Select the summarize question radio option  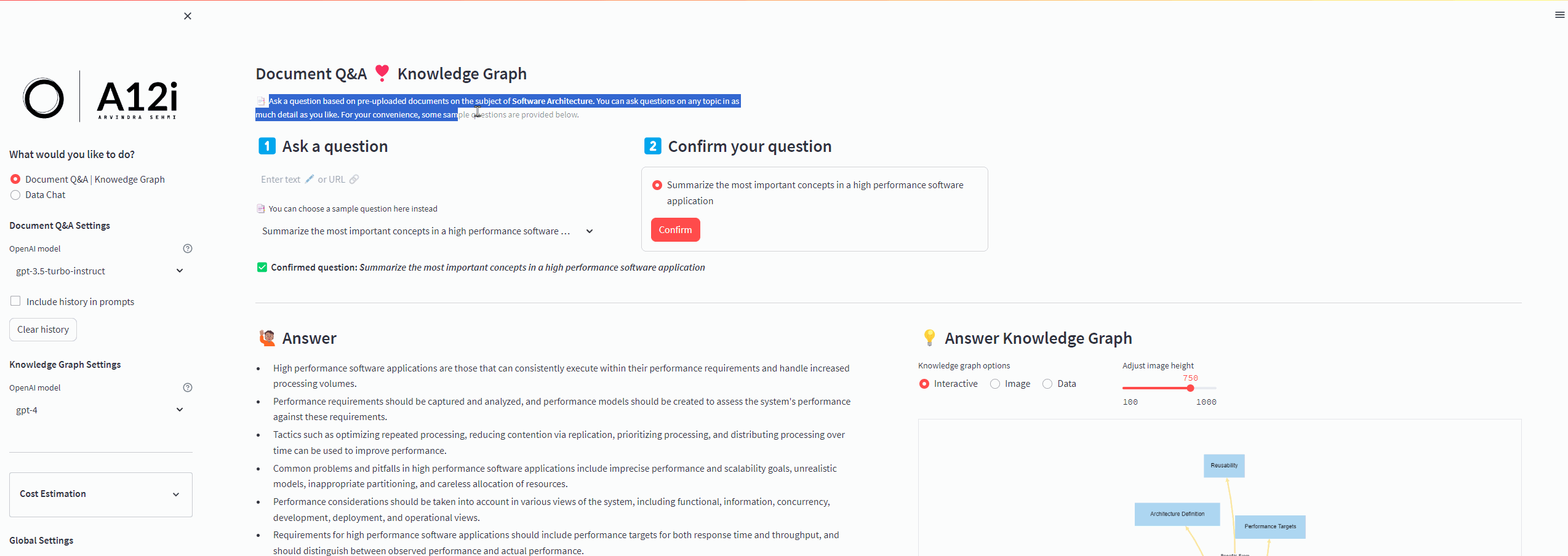[x=657, y=185]
